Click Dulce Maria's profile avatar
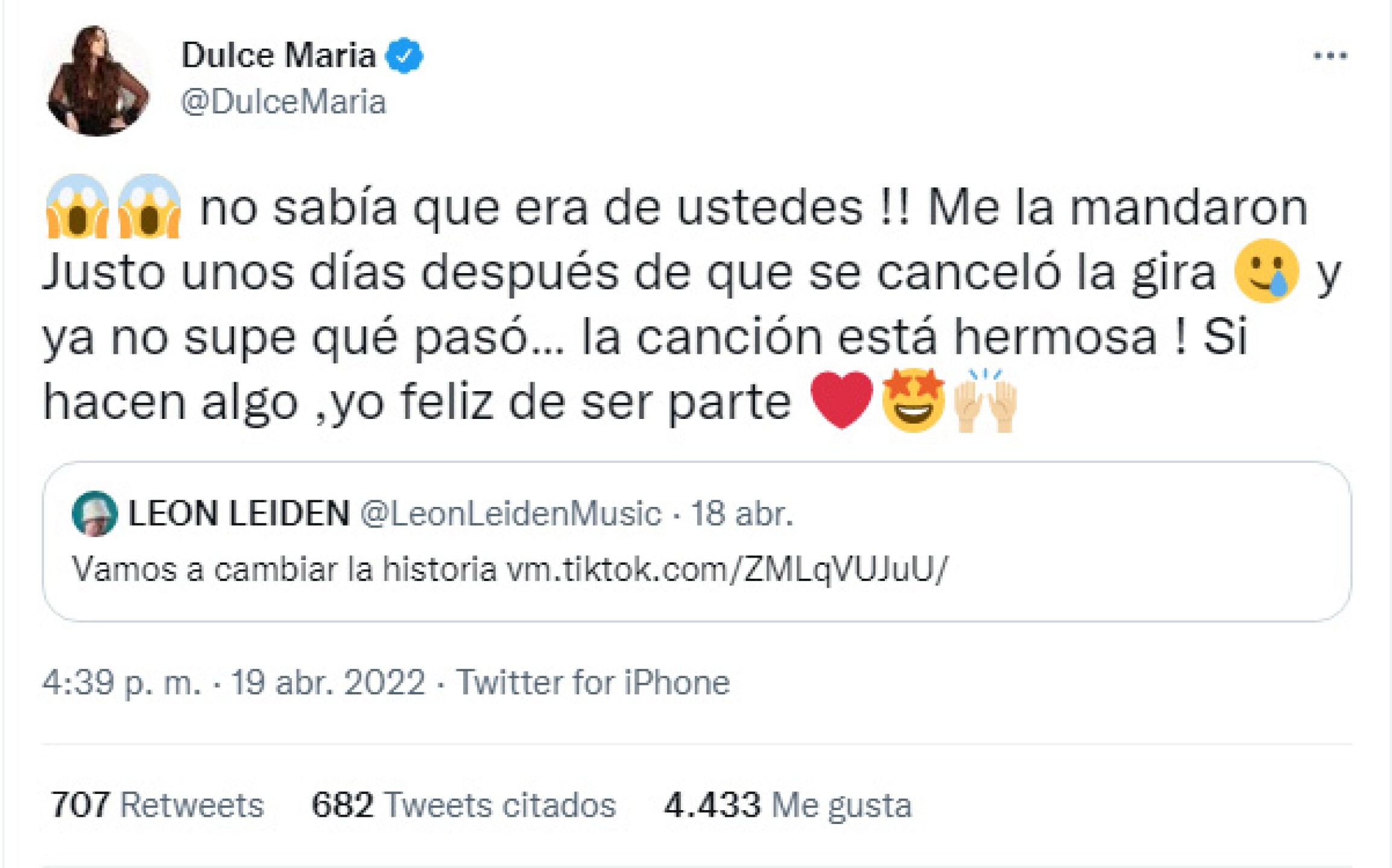1392x868 pixels. [x=98, y=81]
